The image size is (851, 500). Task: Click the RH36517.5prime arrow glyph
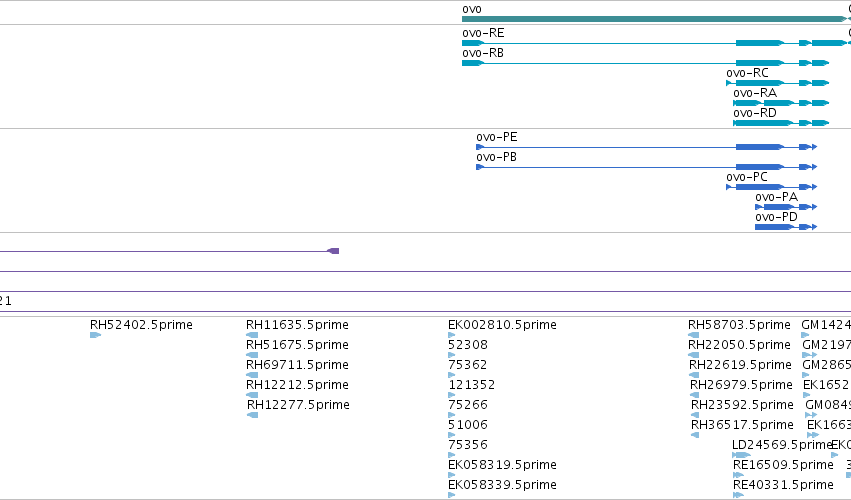[695, 435]
